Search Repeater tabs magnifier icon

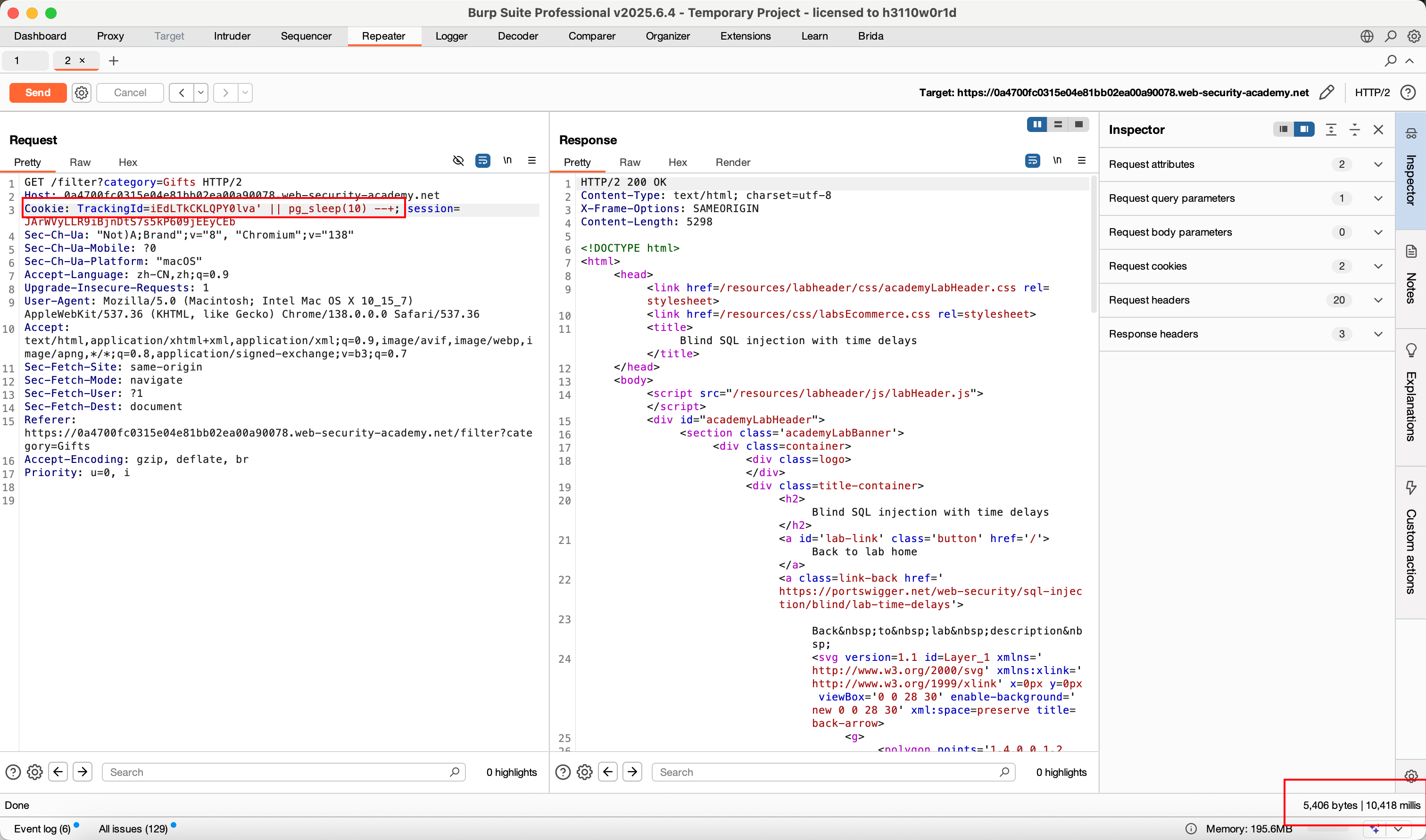[1390, 60]
